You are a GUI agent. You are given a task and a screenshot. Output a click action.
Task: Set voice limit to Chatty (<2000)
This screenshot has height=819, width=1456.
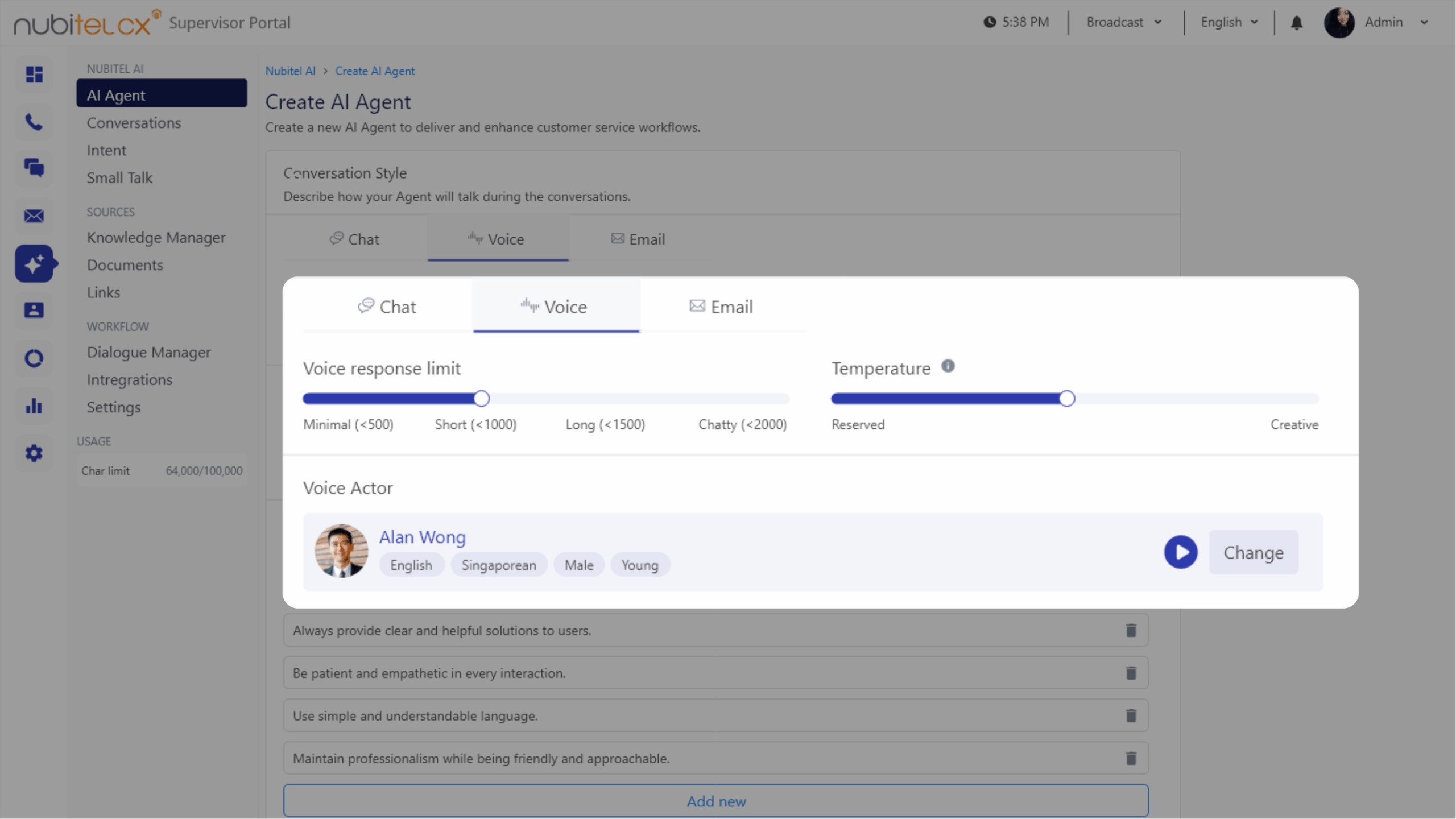point(742,424)
